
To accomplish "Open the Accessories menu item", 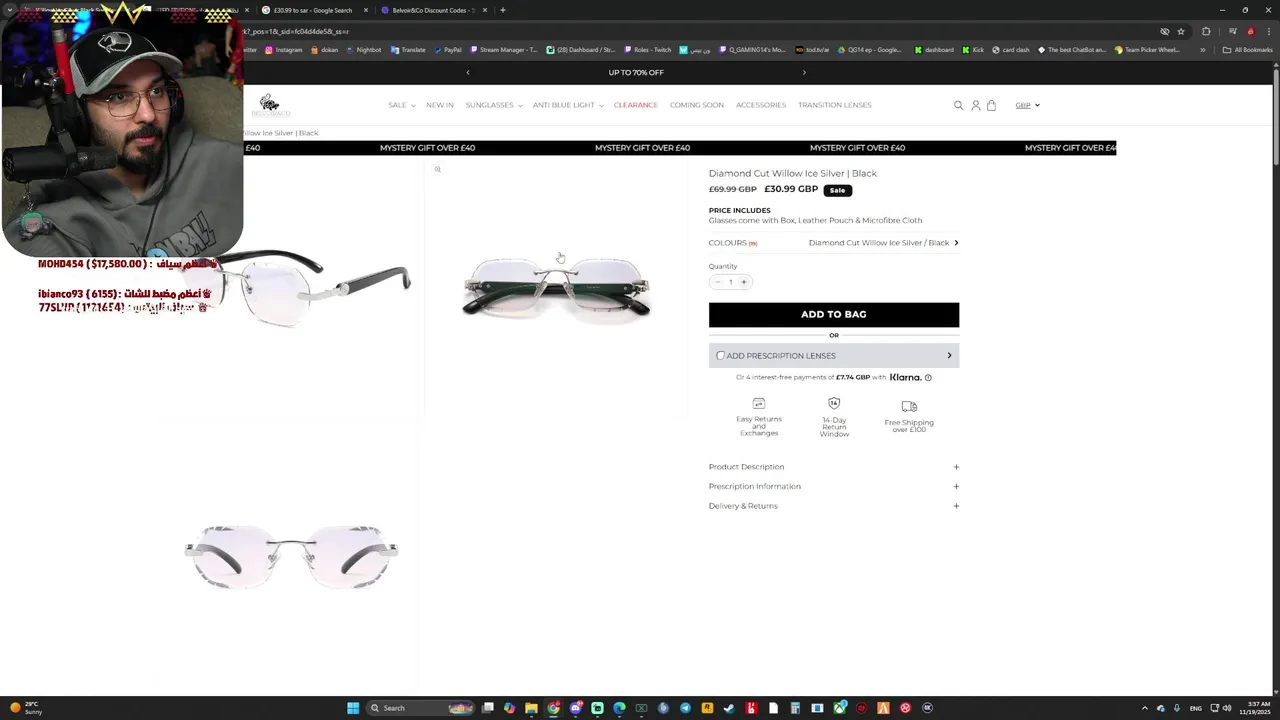I will click(761, 105).
